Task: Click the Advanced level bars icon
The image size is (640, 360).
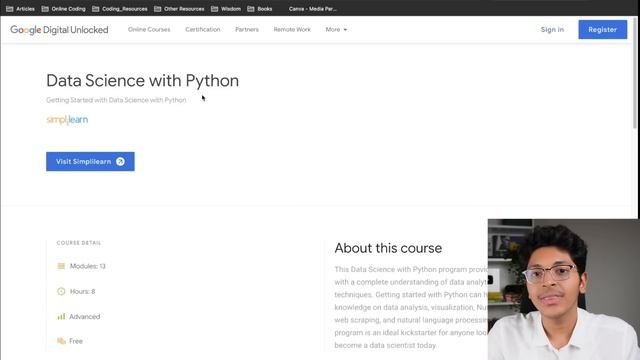Action: pos(61,316)
